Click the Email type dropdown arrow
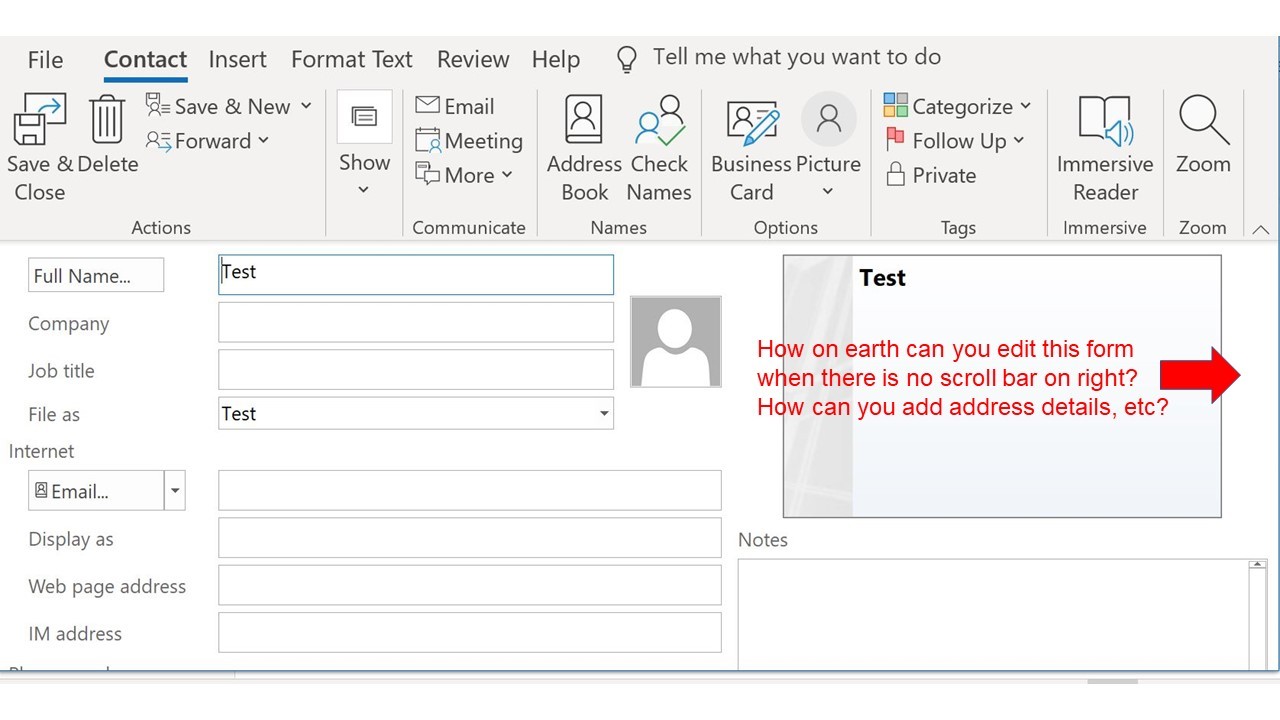The height and width of the screenshot is (720, 1280). [175, 491]
